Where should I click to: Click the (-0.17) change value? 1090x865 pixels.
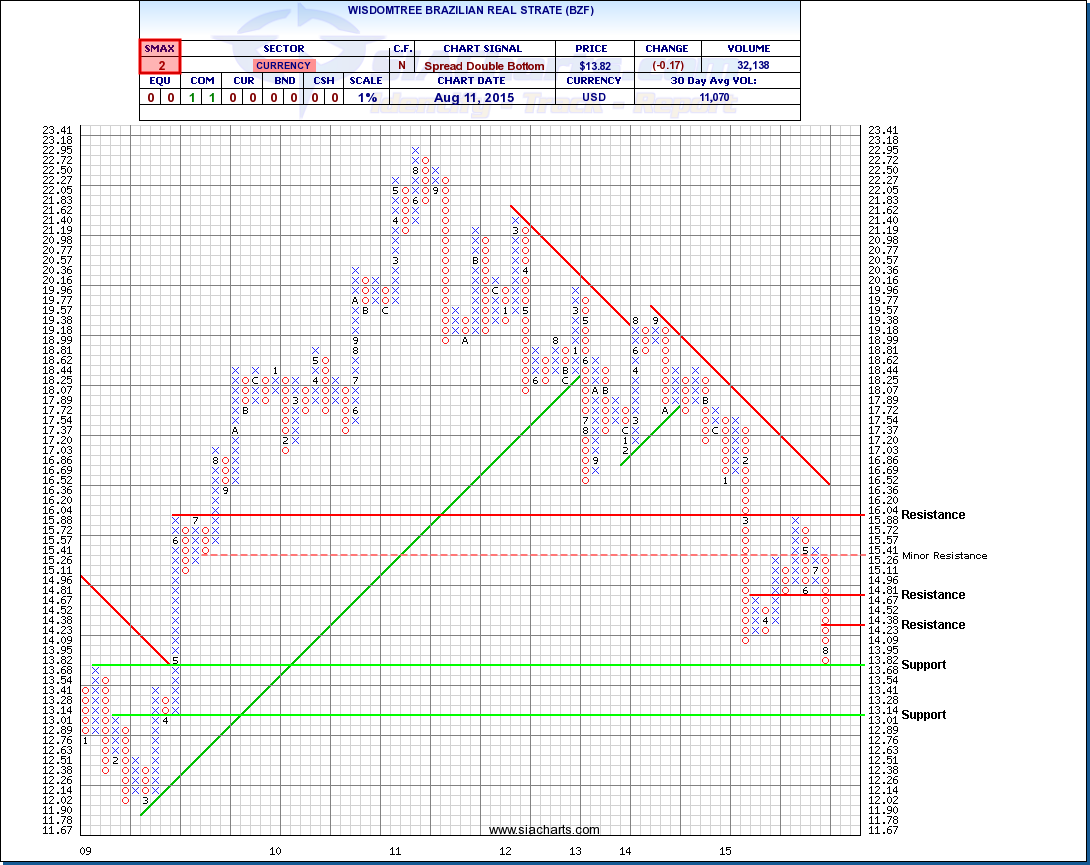coord(667,66)
